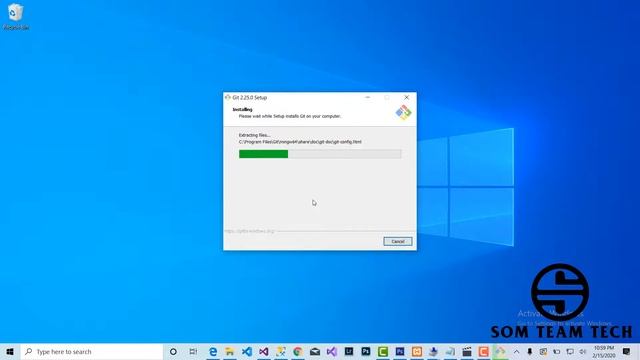The height and width of the screenshot is (360, 640).
Task: Open the orange XAMPP icon in the taskbar
Action: click(x=416, y=351)
